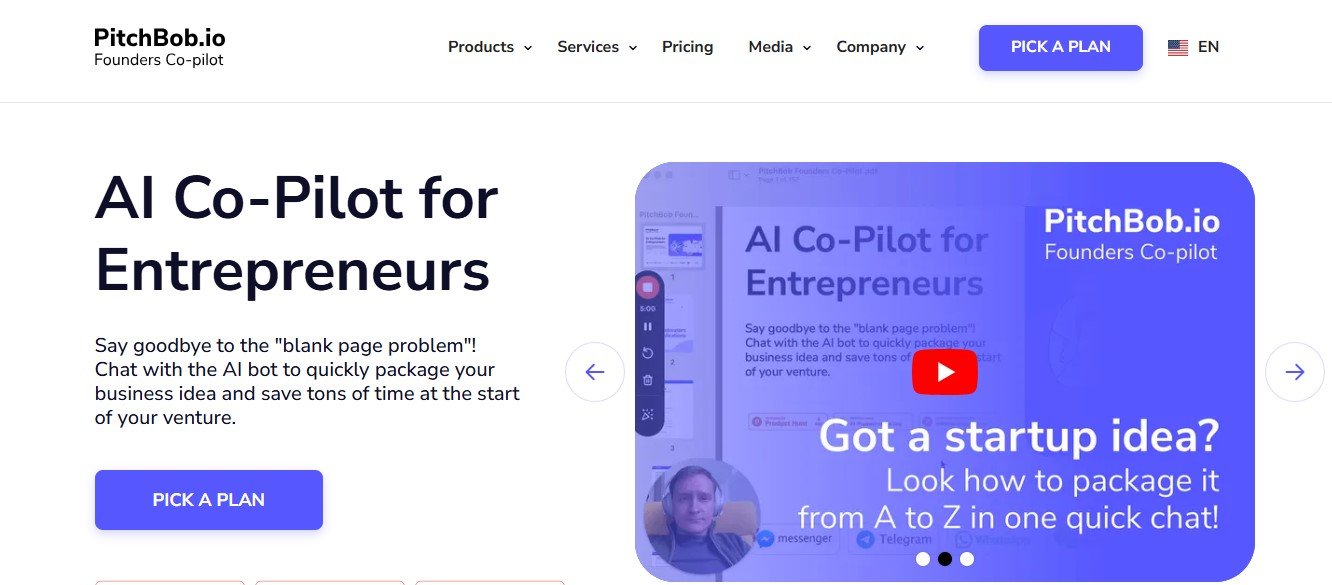Click PICK A PLAN below the hero text
Viewport: 1332px width, 585px height.
pyautogui.click(x=209, y=500)
